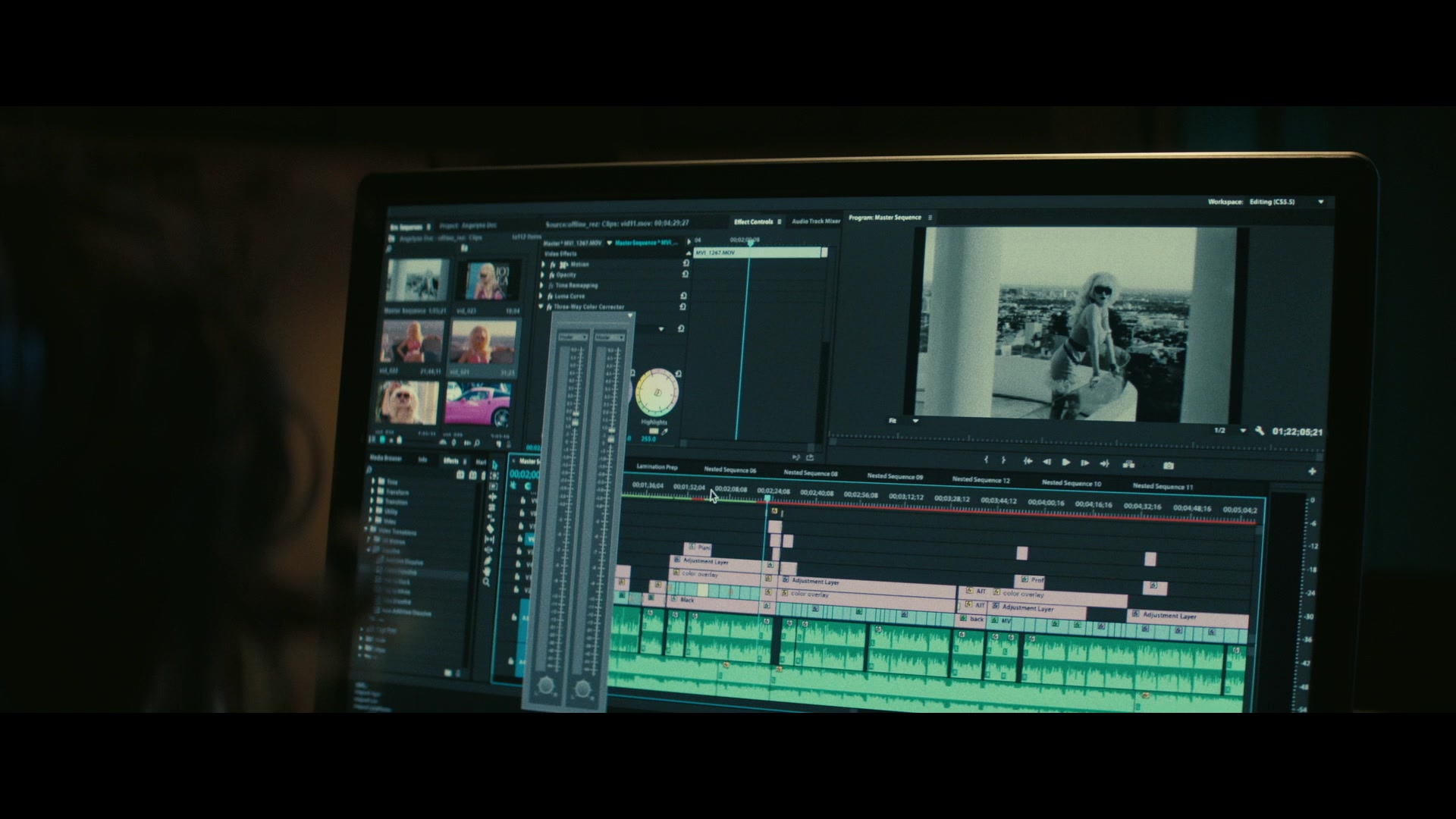Viewport: 1456px width, 819px height.
Task: Open the Workspace Editing (CS5.5) dropdown
Action: point(1320,202)
